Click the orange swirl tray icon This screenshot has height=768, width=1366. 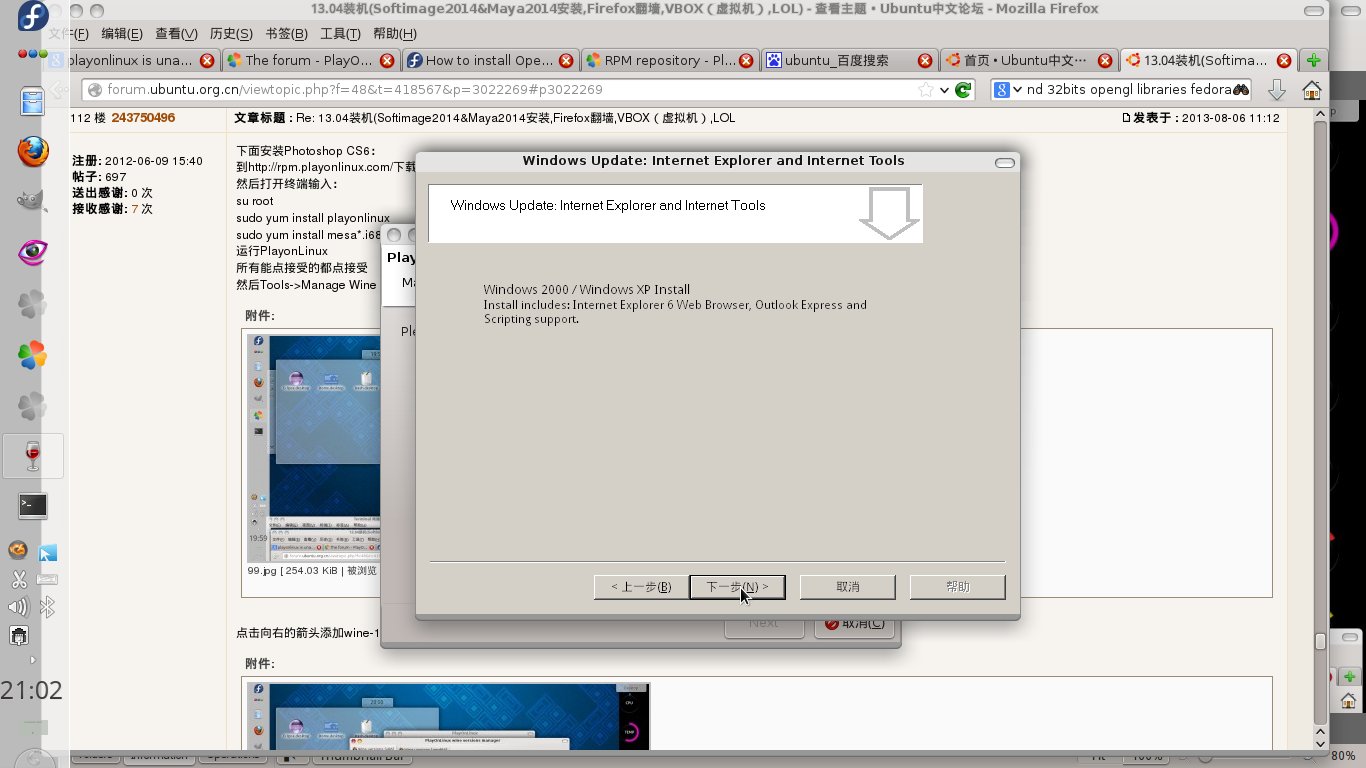[18, 550]
